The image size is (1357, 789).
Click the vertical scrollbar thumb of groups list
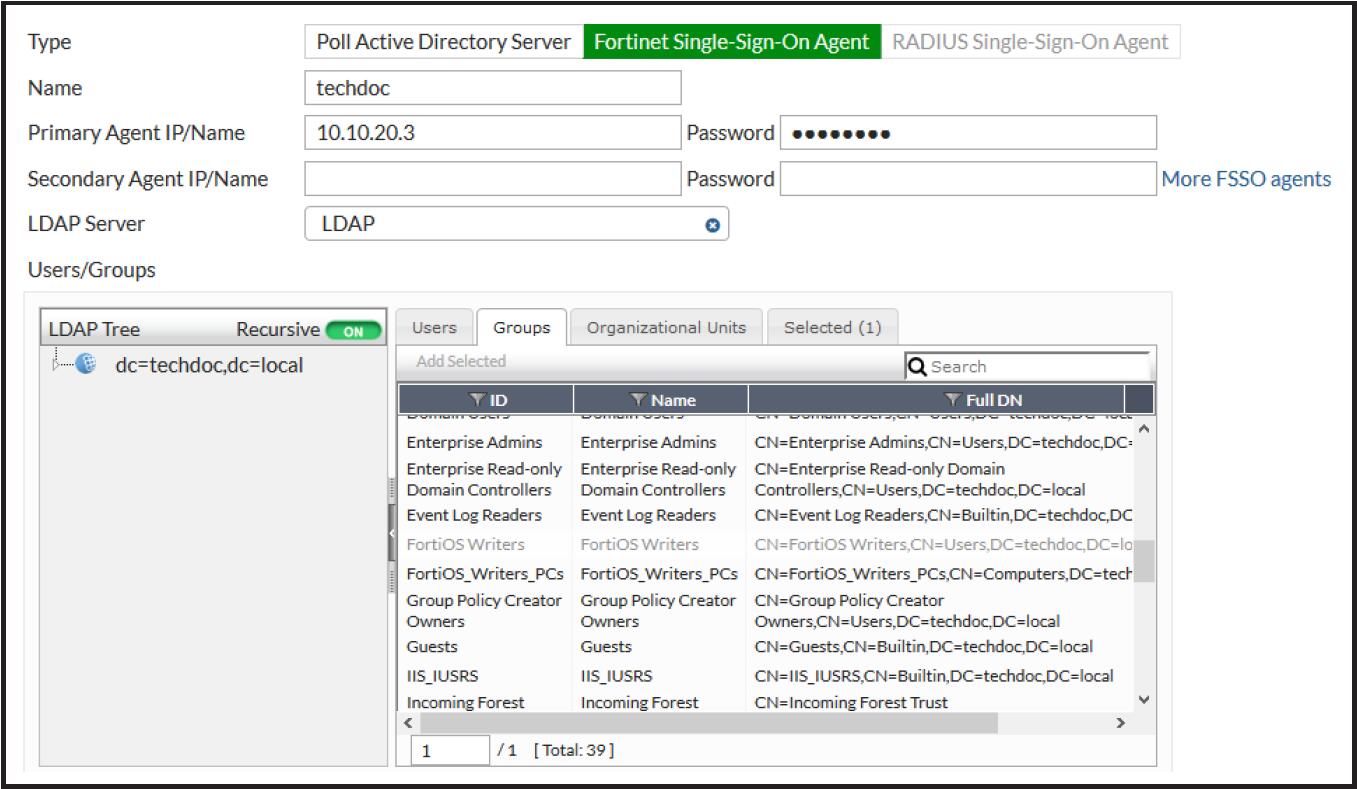1143,561
